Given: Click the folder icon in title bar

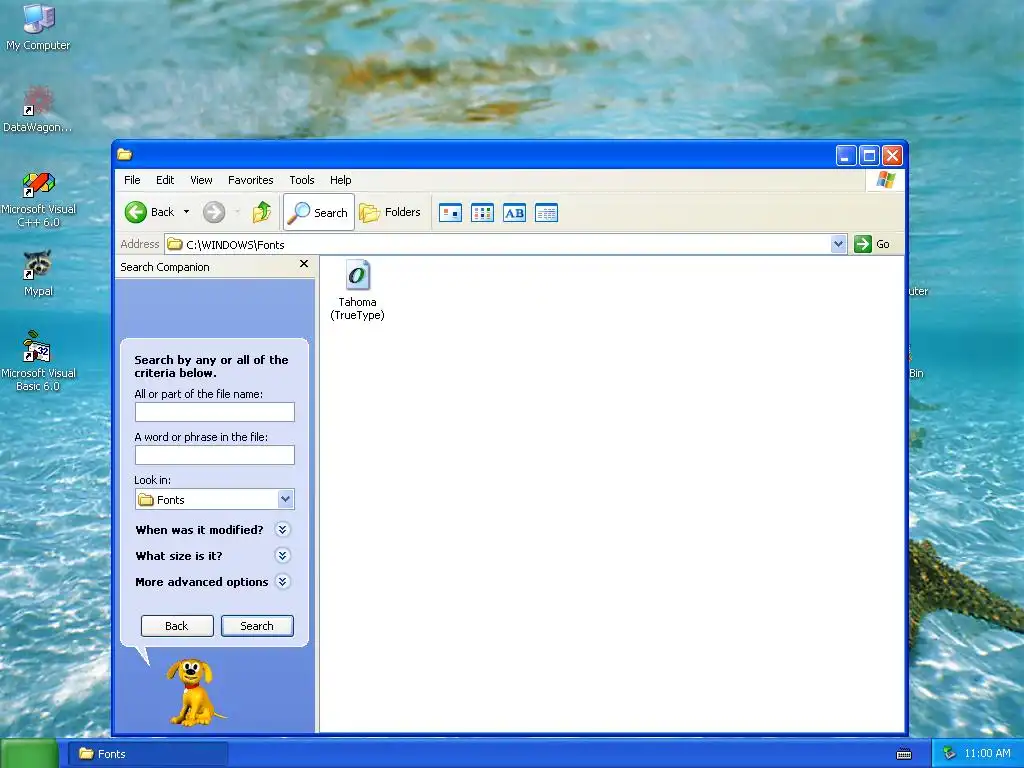Looking at the screenshot, I should pyautogui.click(x=125, y=155).
